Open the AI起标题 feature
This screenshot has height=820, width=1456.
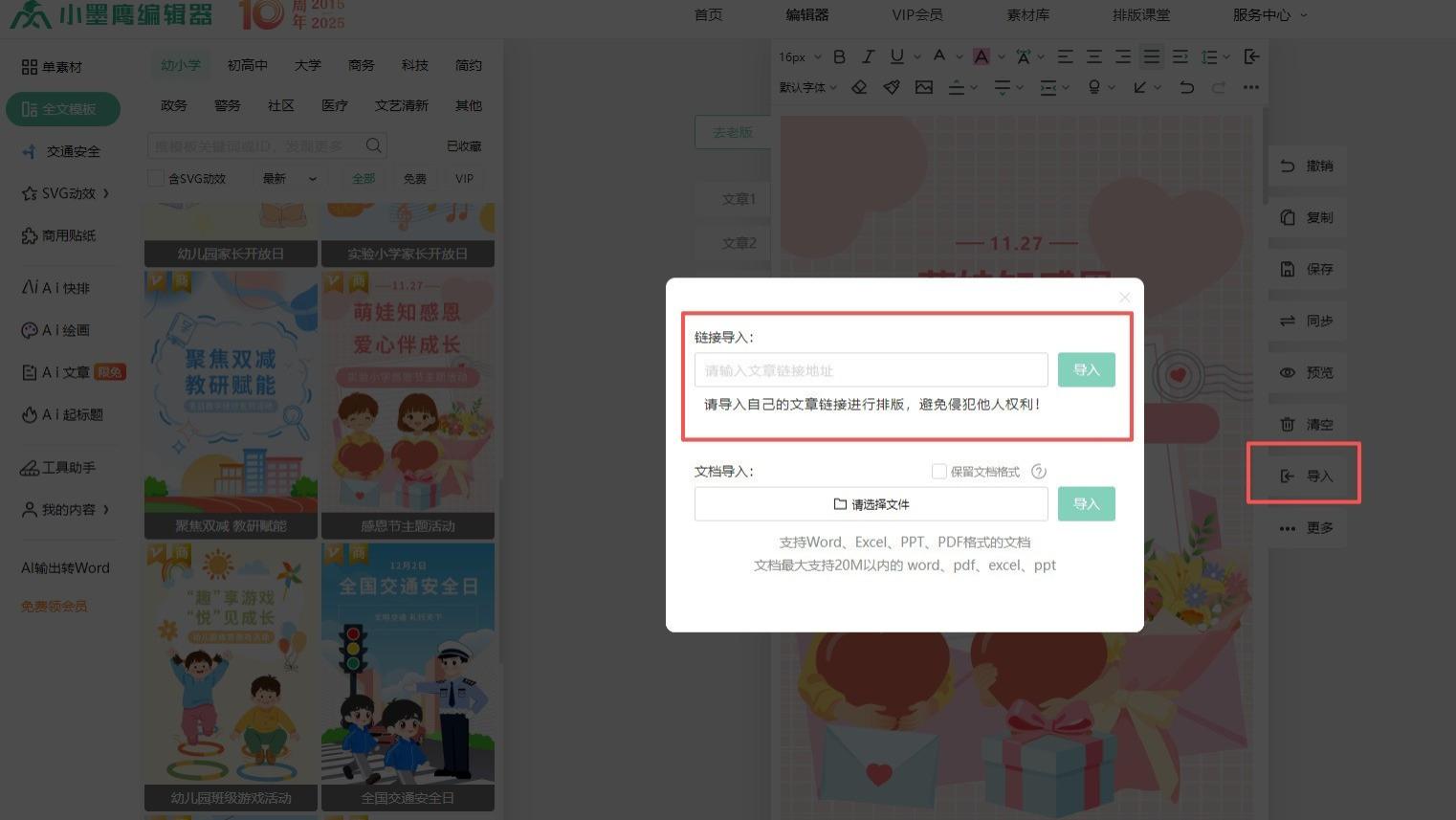(63, 414)
